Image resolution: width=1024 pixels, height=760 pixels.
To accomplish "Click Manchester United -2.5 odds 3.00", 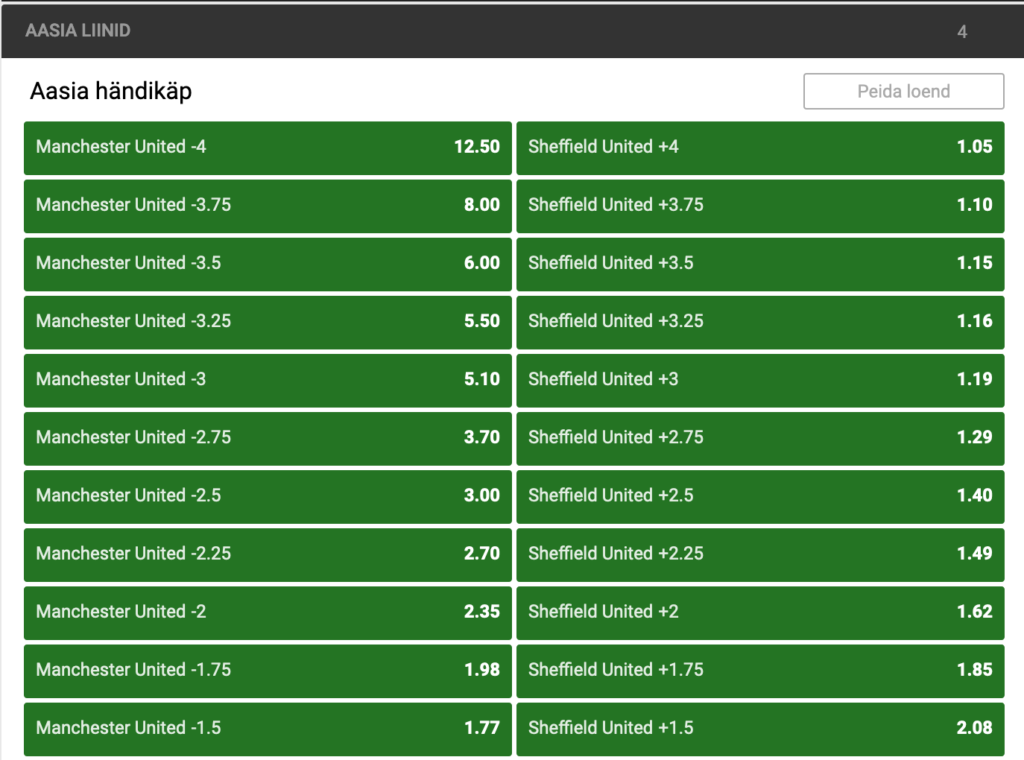I will 267,495.
